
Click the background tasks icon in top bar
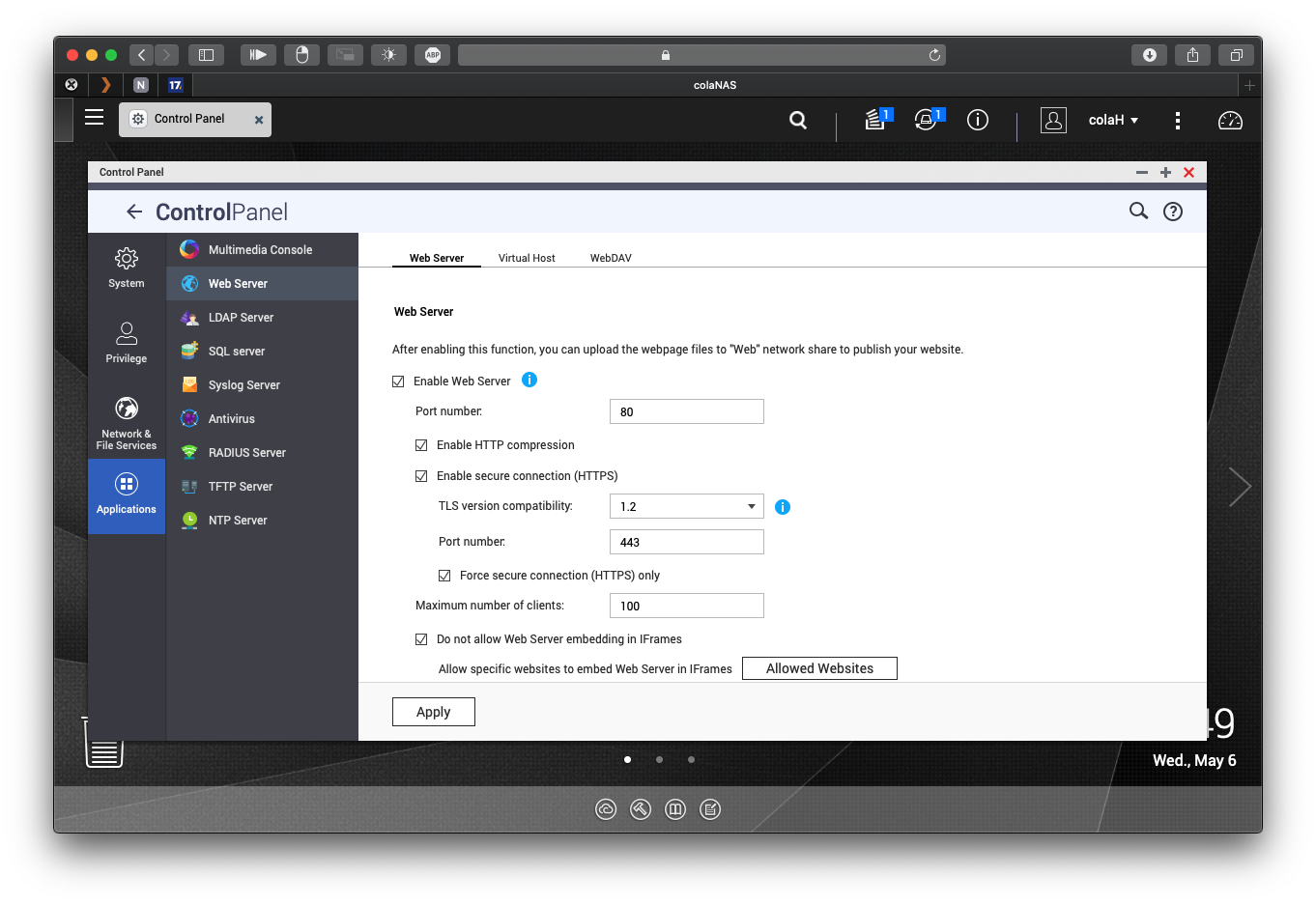[x=875, y=120]
